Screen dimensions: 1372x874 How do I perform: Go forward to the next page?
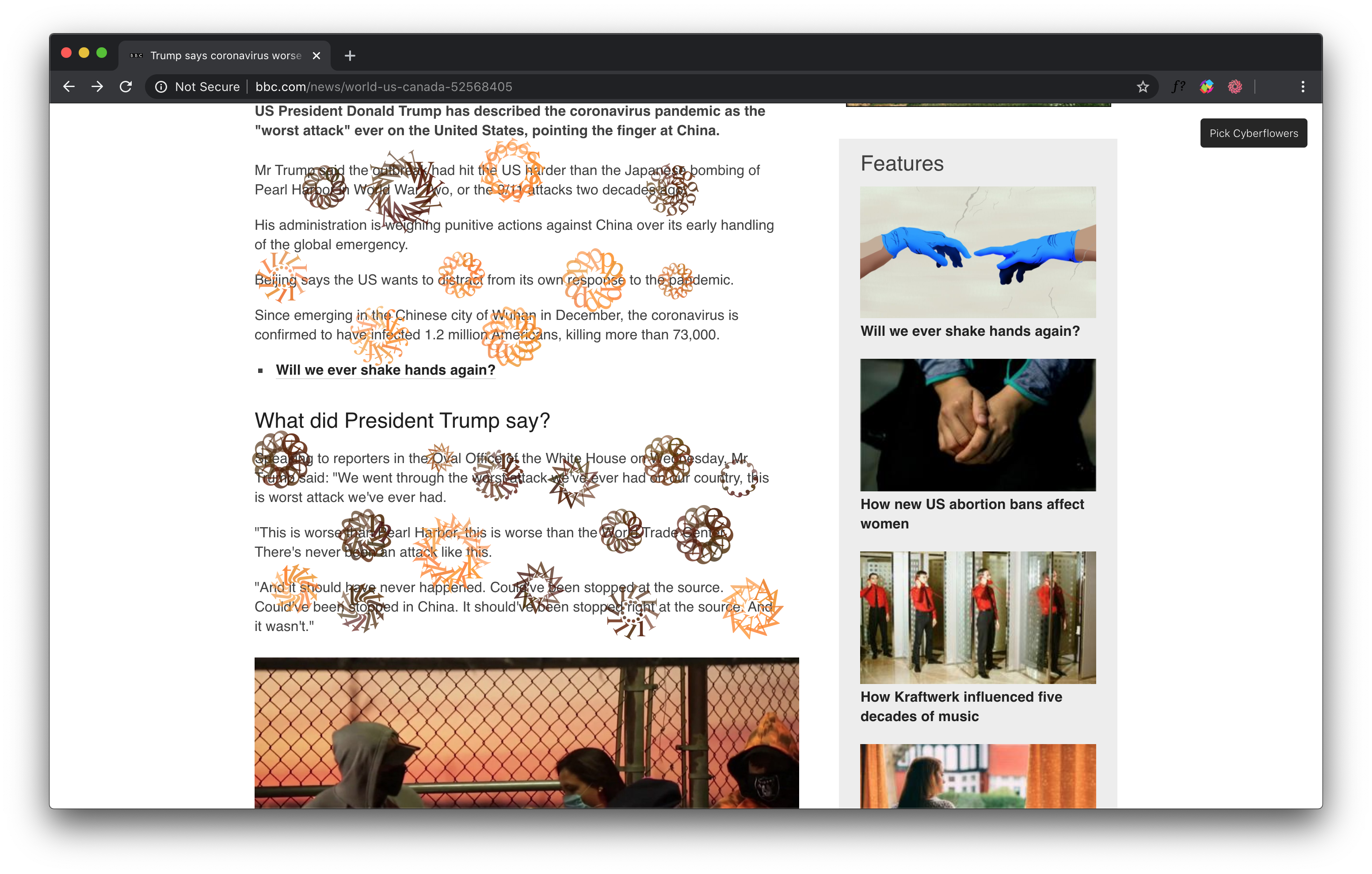[x=97, y=87]
